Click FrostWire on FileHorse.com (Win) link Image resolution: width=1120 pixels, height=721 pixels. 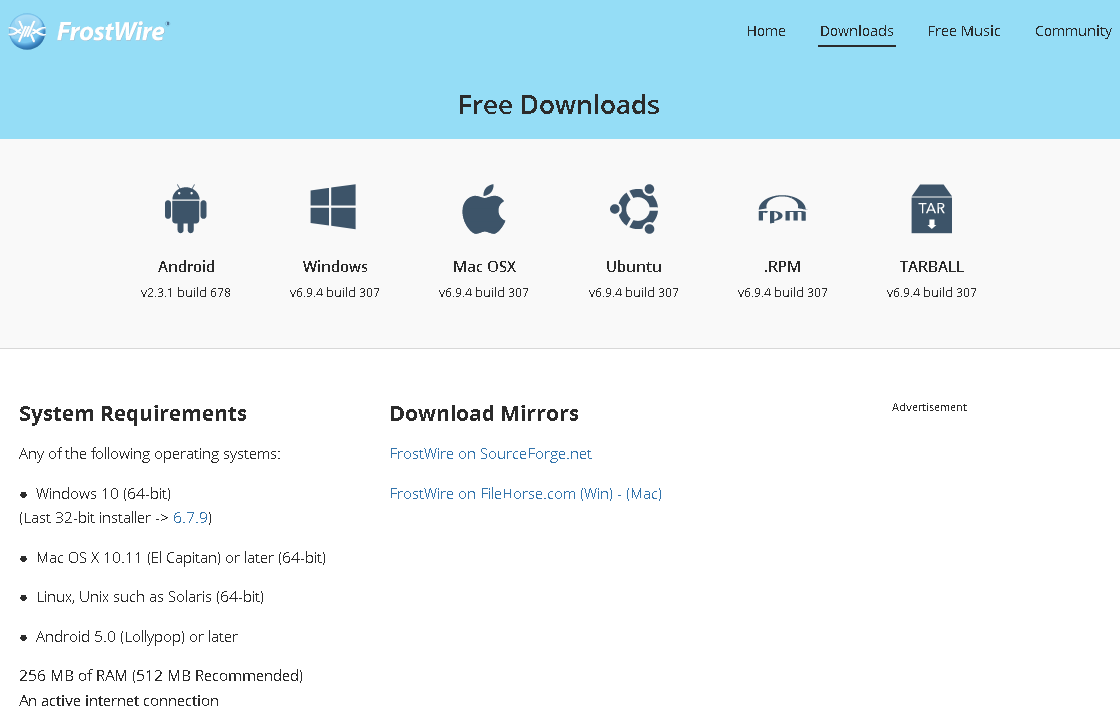click(x=497, y=494)
